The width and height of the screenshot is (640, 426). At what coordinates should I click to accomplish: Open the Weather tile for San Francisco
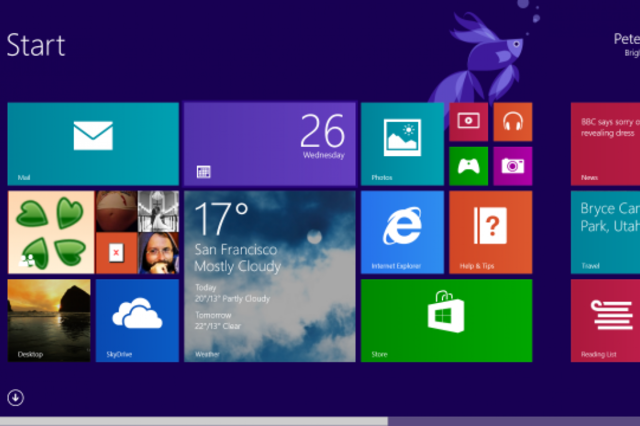(x=270, y=276)
